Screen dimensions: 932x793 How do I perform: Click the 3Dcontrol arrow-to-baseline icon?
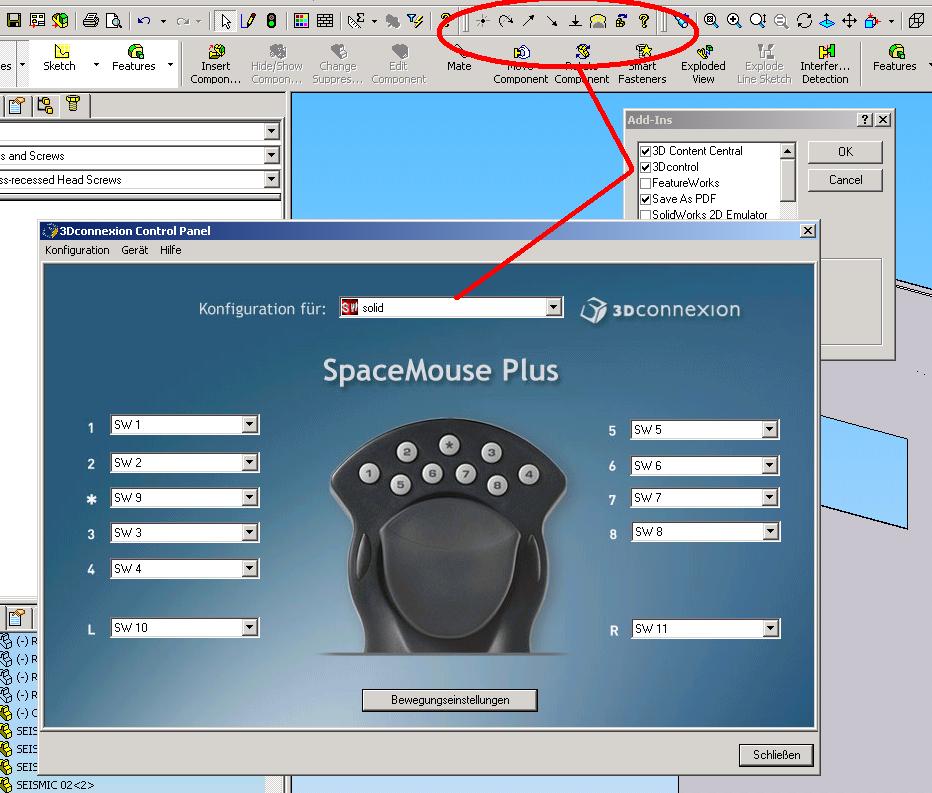point(575,21)
